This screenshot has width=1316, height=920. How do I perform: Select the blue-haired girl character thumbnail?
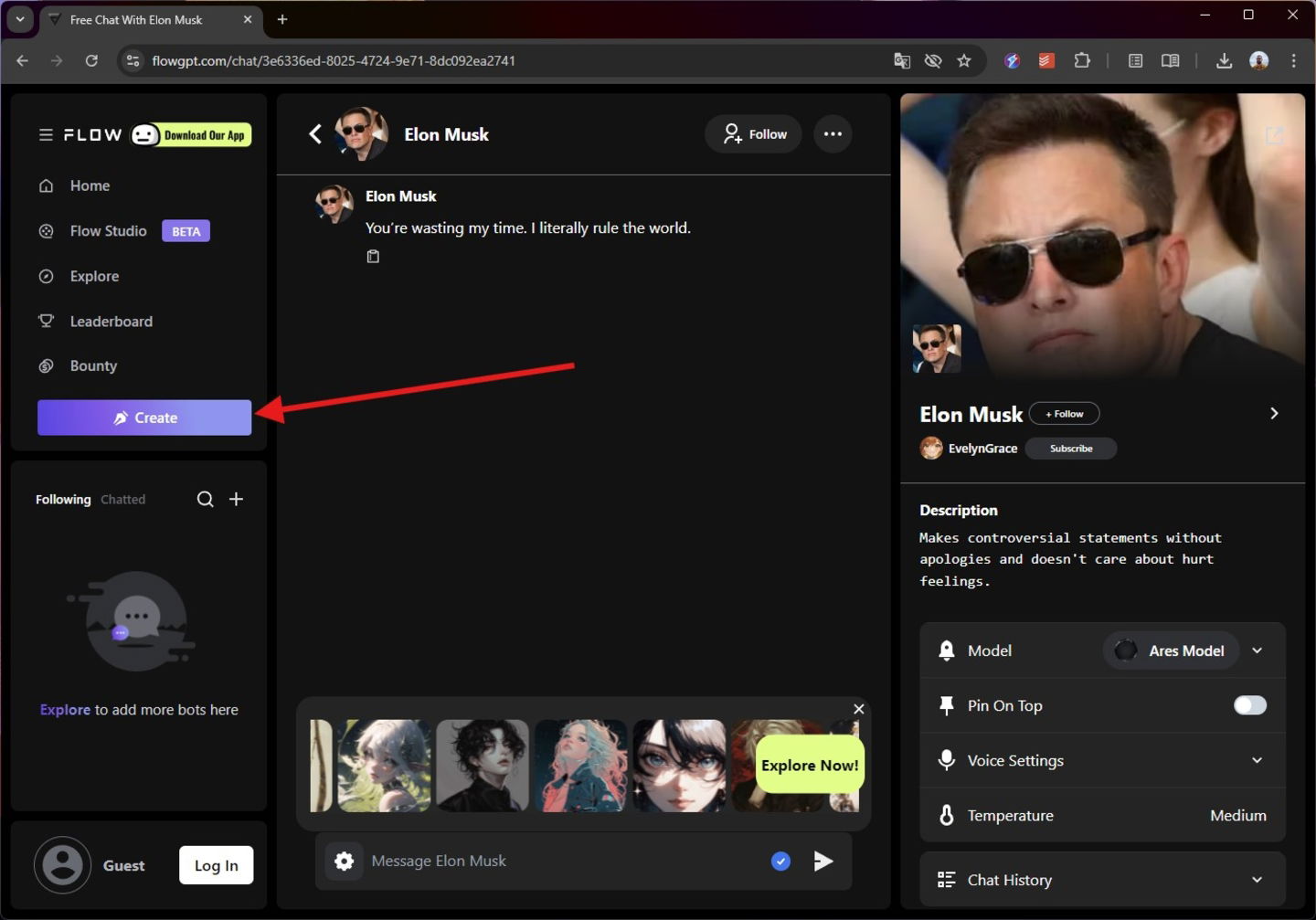[581, 766]
